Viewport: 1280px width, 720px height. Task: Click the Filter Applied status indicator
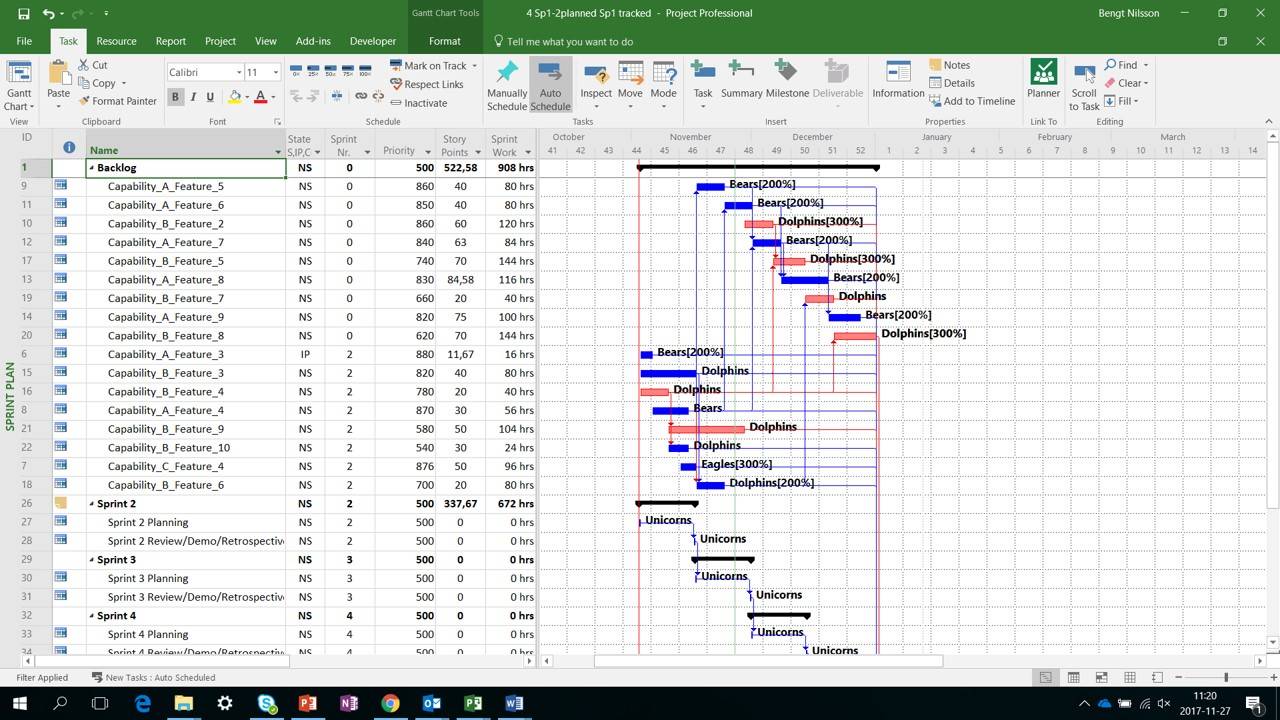42,677
